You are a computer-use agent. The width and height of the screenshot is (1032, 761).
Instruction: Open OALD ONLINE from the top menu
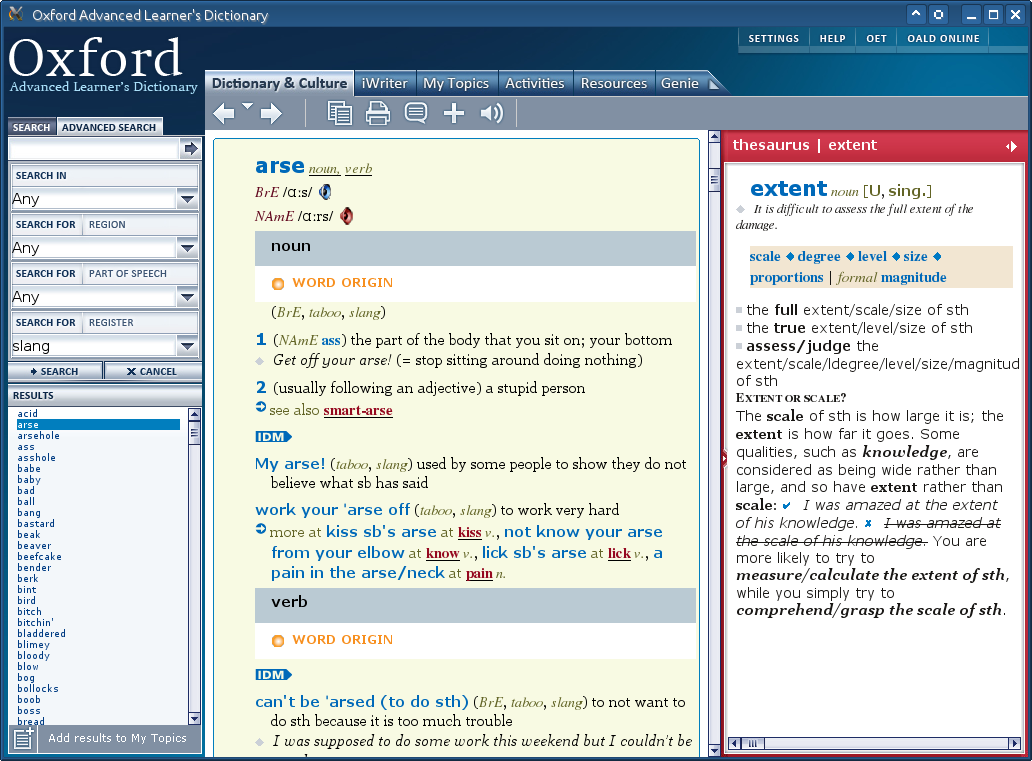943,38
